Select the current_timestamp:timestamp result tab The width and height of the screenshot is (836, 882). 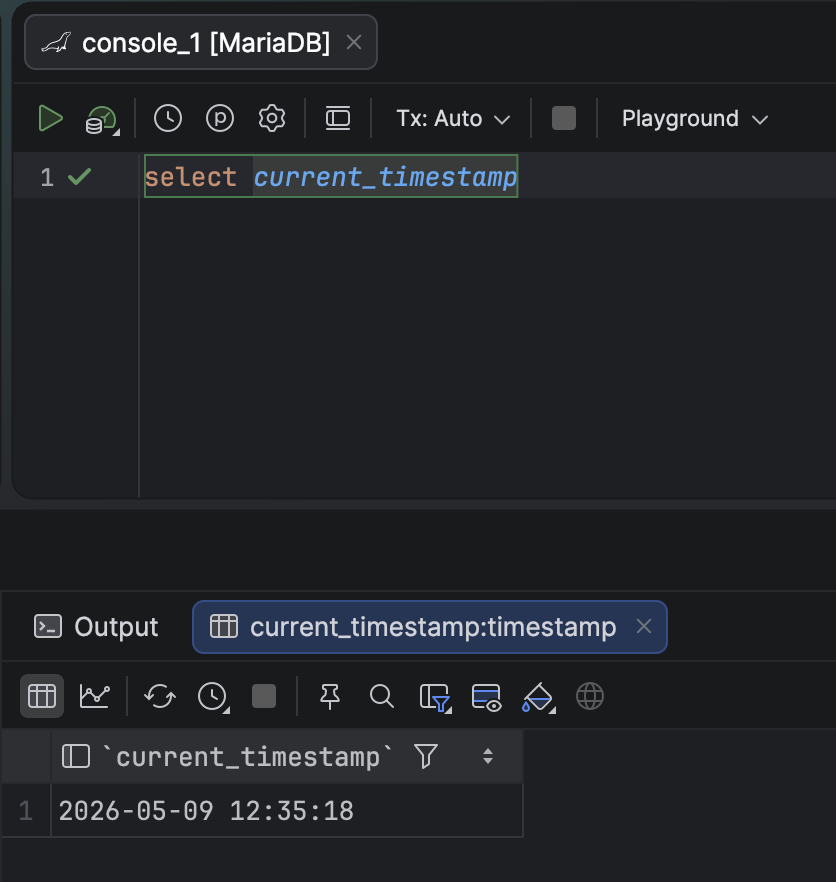[x=430, y=627]
